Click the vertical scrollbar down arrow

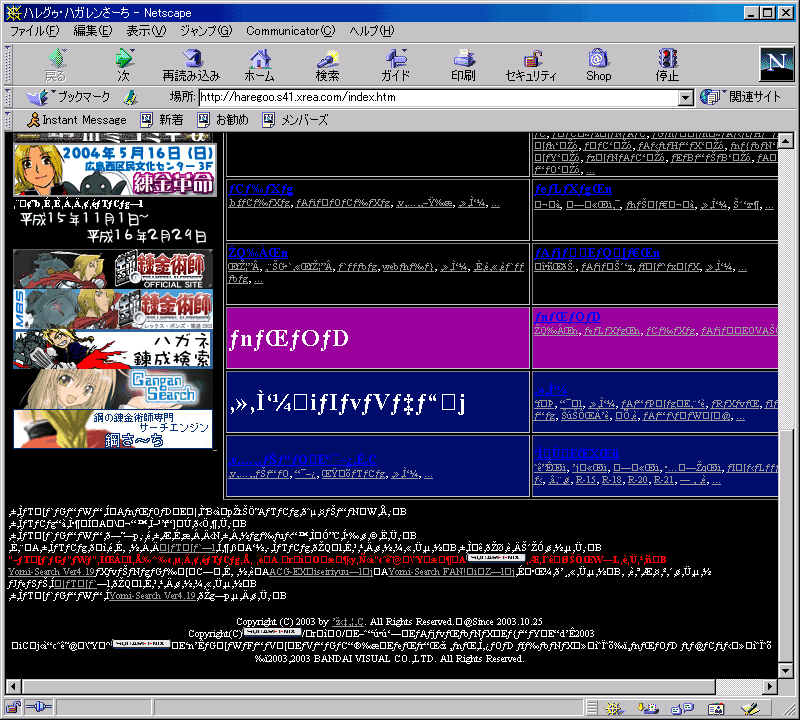(786, 670)
